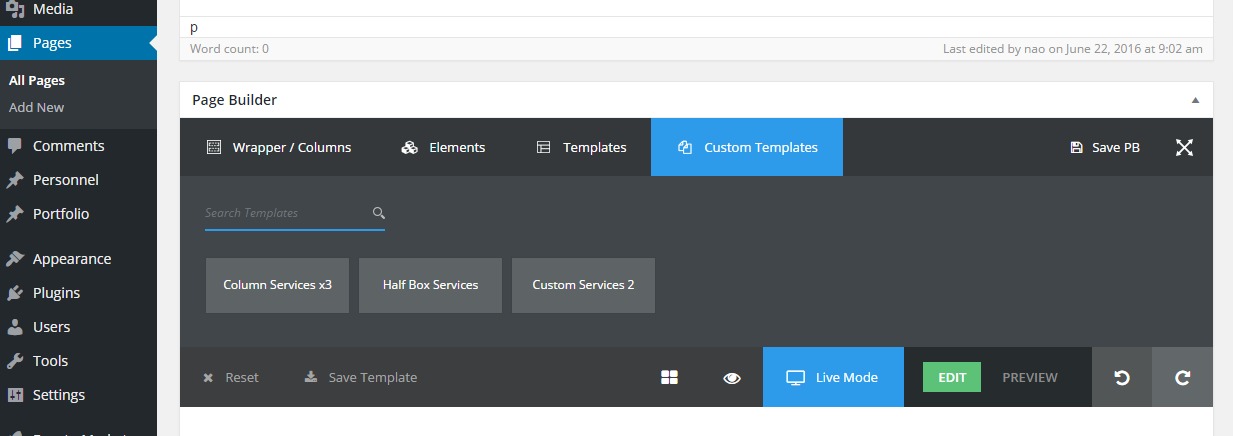The image size is (1233, 436).
Task: Click Save PB
Action: 1105,147
